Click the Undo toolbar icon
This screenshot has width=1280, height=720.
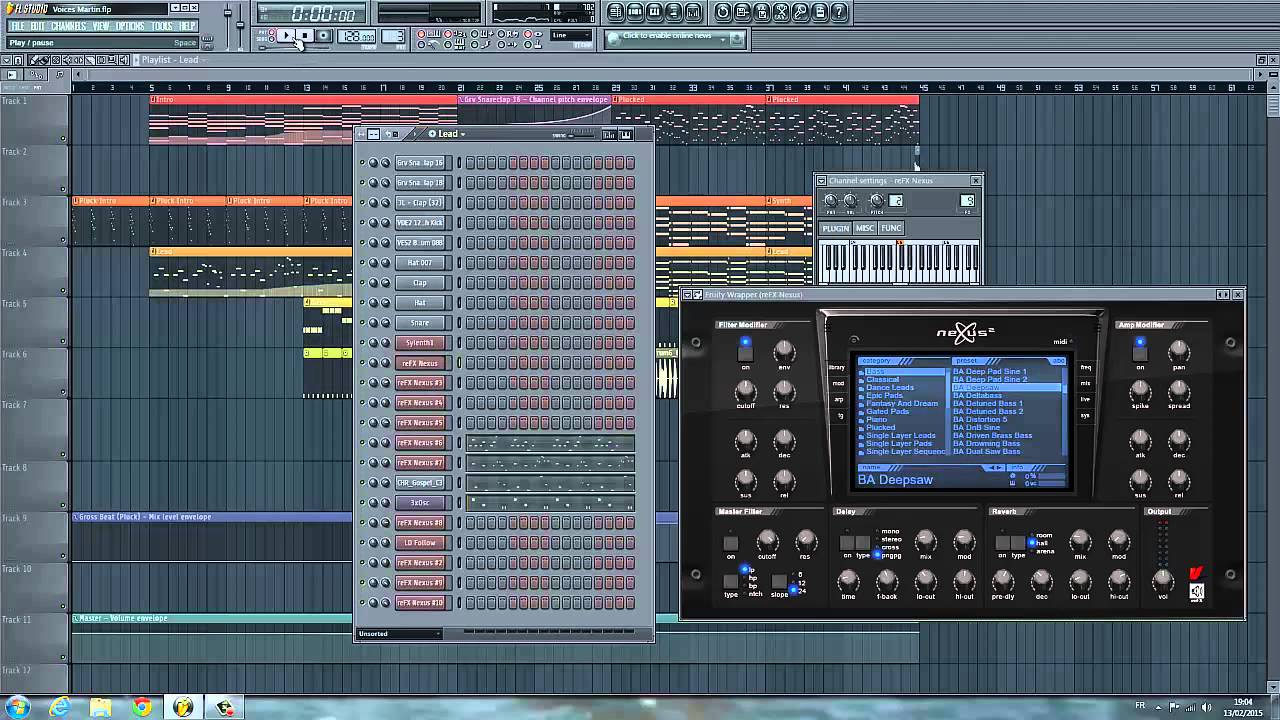pos(723,12)
